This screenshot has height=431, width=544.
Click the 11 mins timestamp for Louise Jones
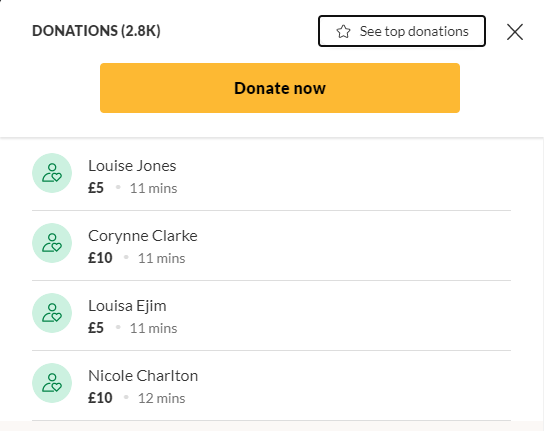[154, 188]
